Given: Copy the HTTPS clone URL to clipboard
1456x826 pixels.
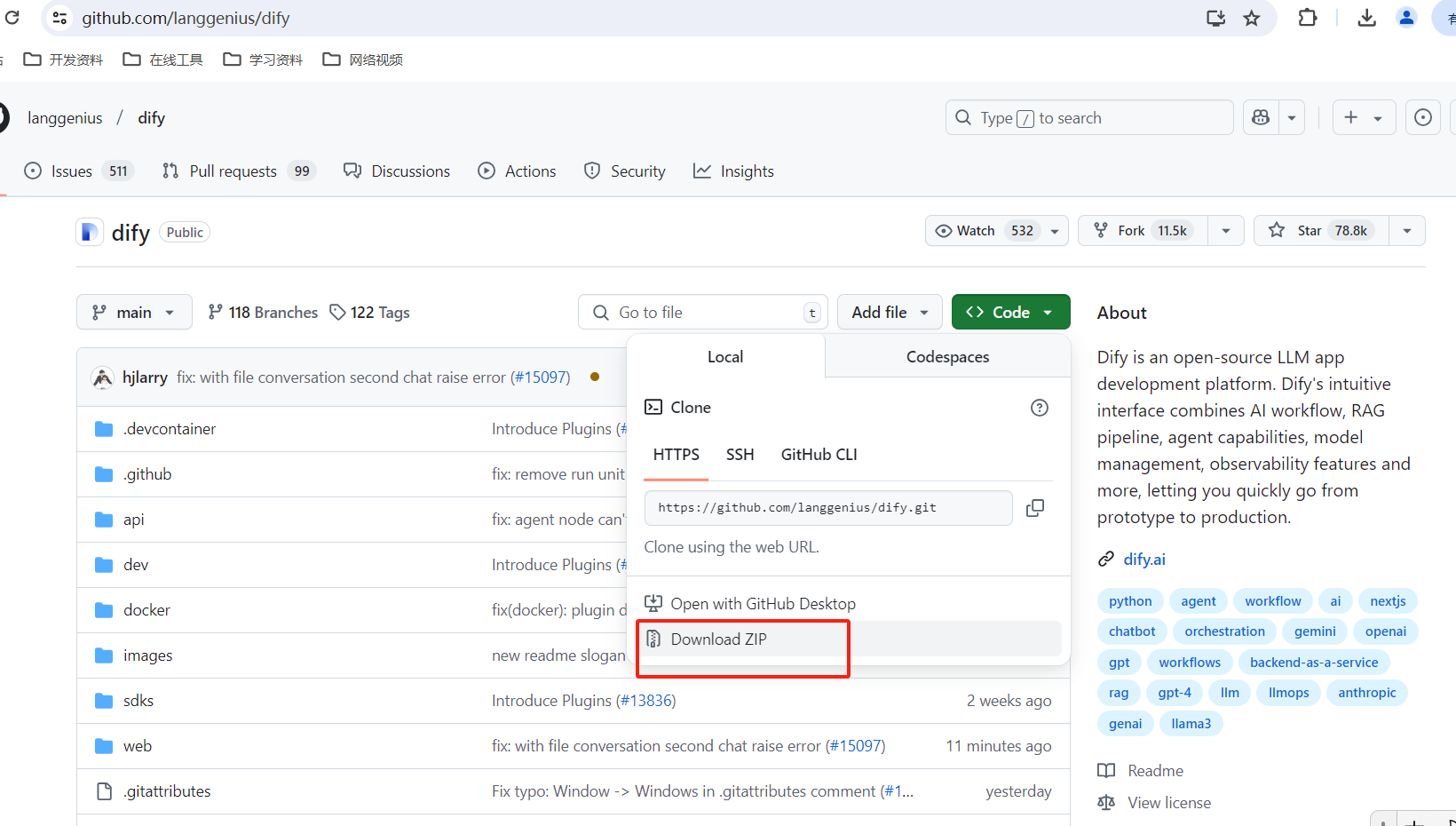Looking at the screenshot, I should [1035, 508].
